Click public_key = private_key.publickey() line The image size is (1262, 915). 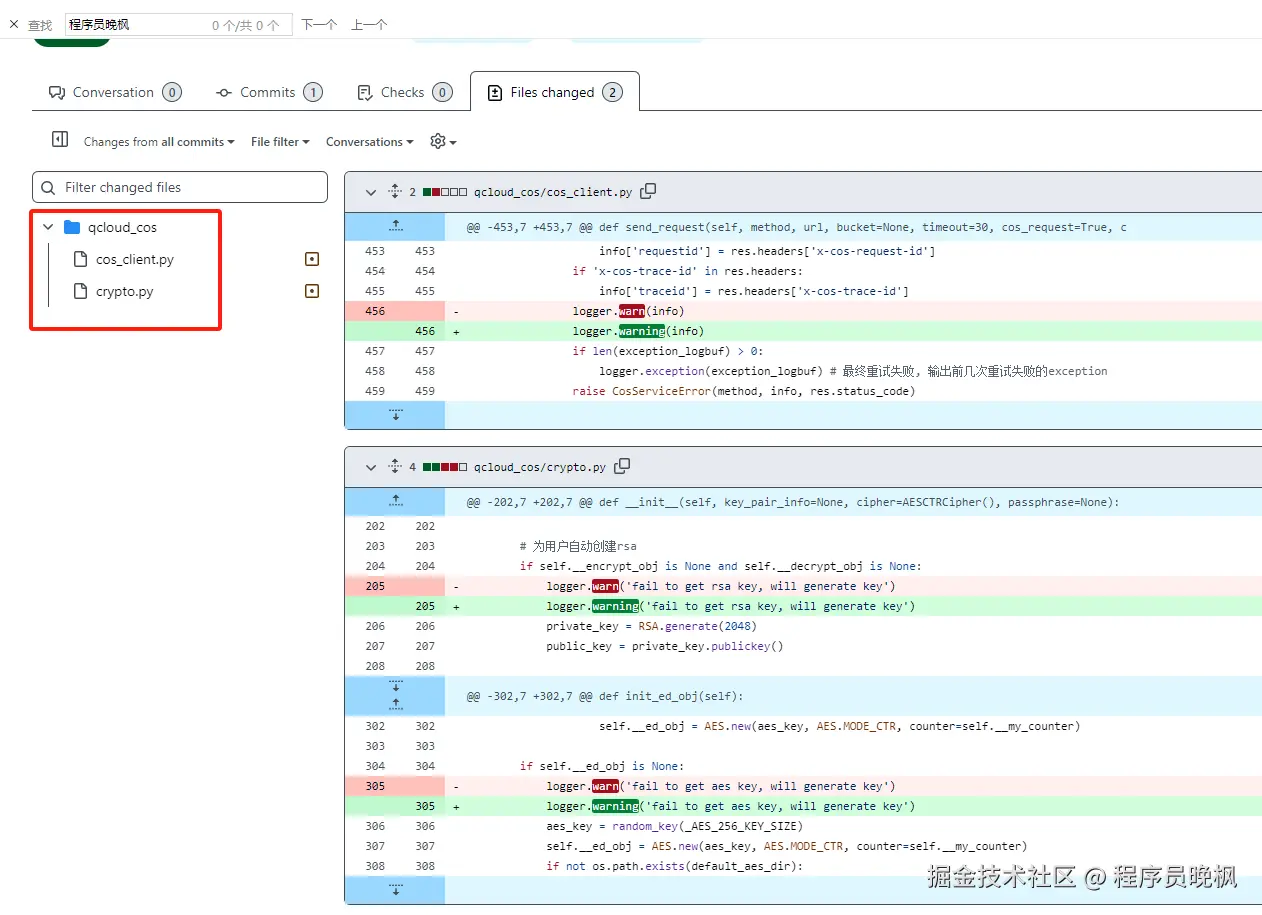664,646
